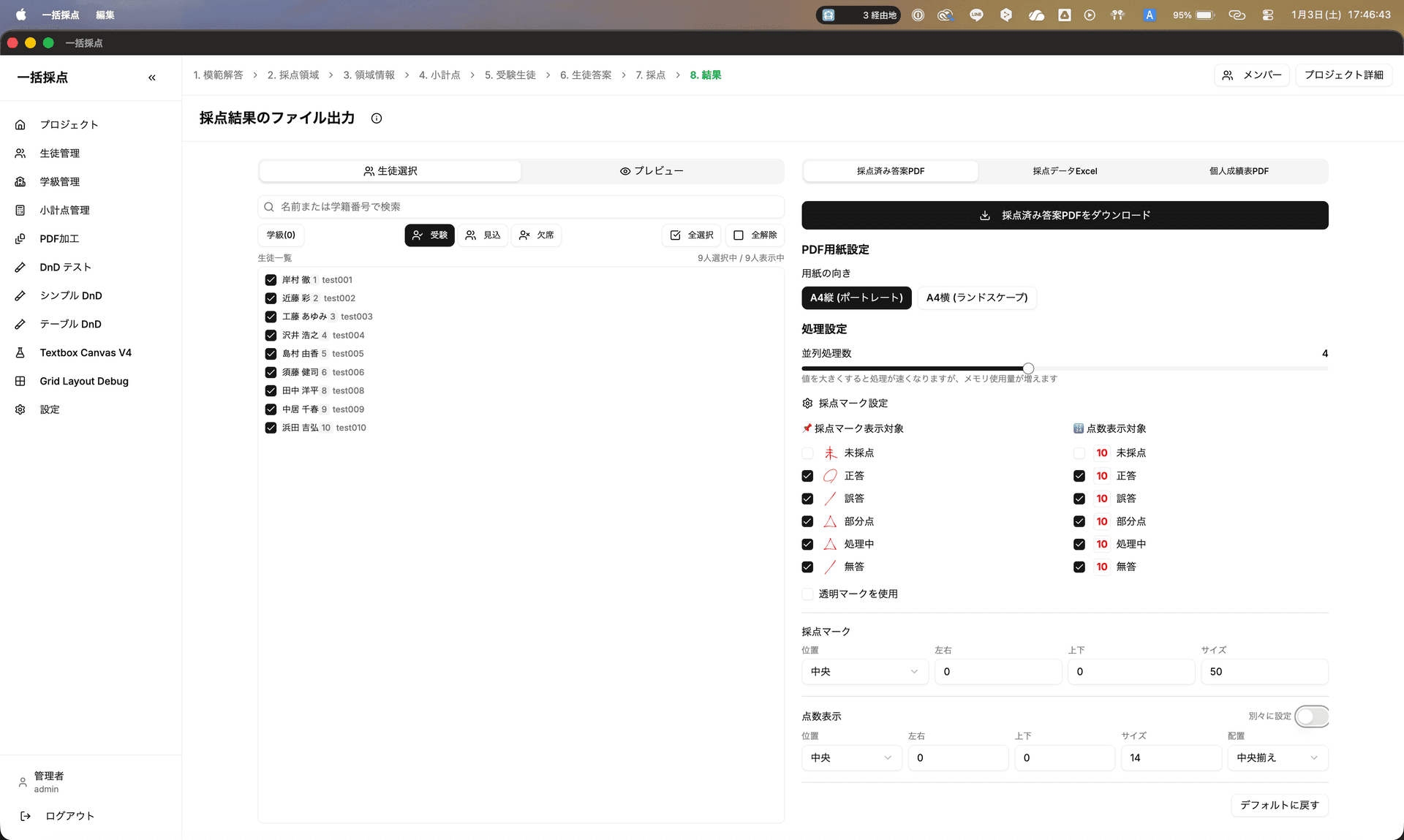Turn on the 別々に設定 toggle

click(x=1311, y=716)
